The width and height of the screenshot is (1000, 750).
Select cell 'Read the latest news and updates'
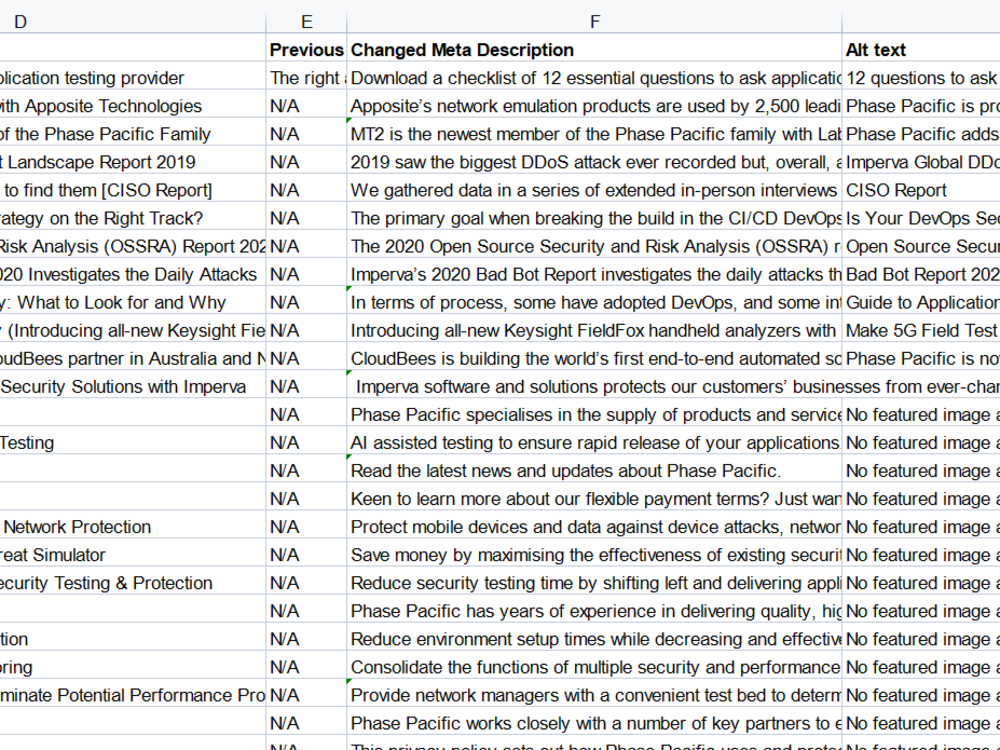click(x=594, y=471)
